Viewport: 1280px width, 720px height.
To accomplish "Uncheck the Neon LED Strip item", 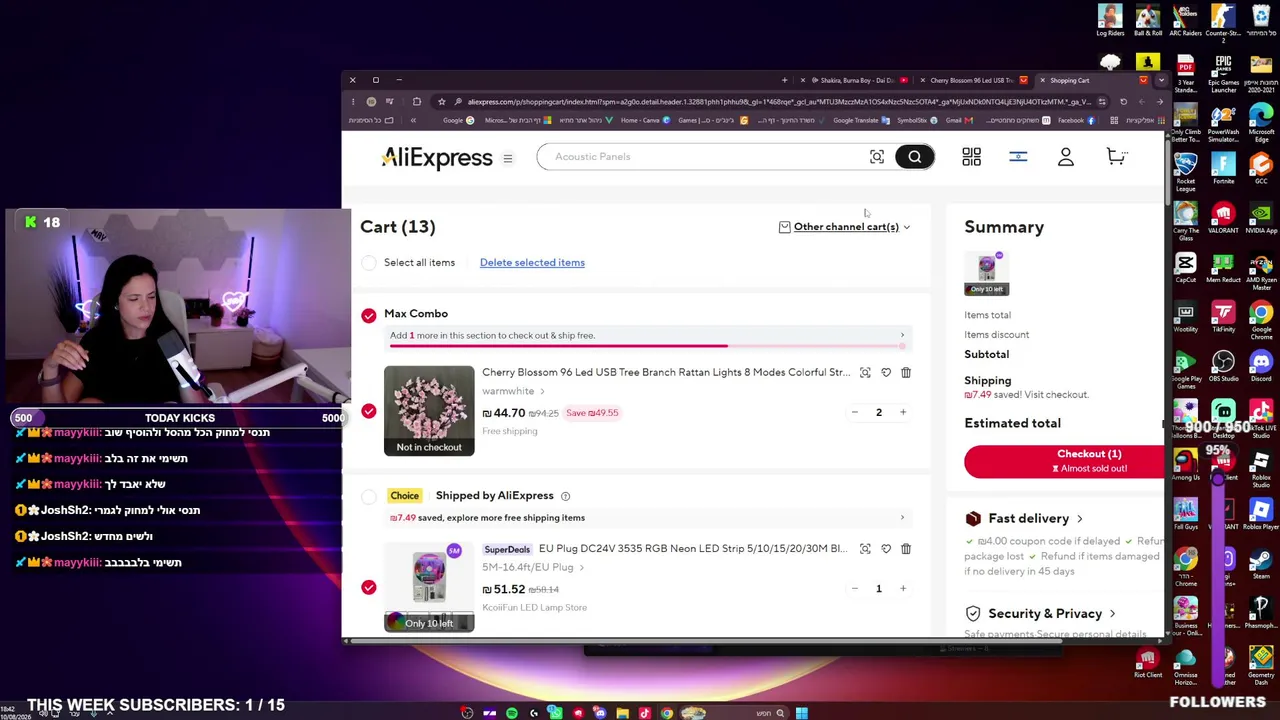I will click(369, 587).
